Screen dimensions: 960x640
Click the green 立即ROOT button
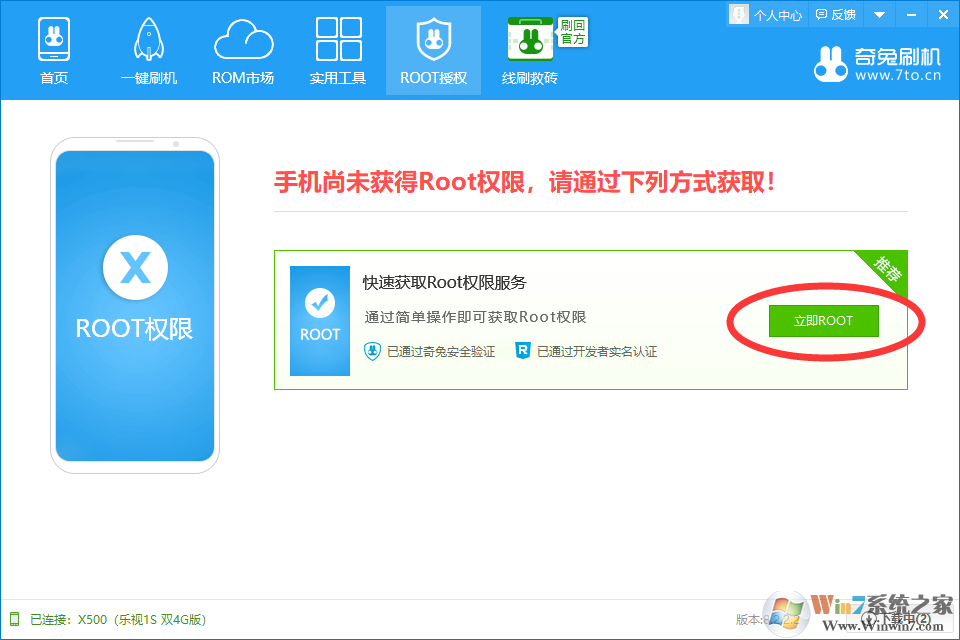coord(823,320)
